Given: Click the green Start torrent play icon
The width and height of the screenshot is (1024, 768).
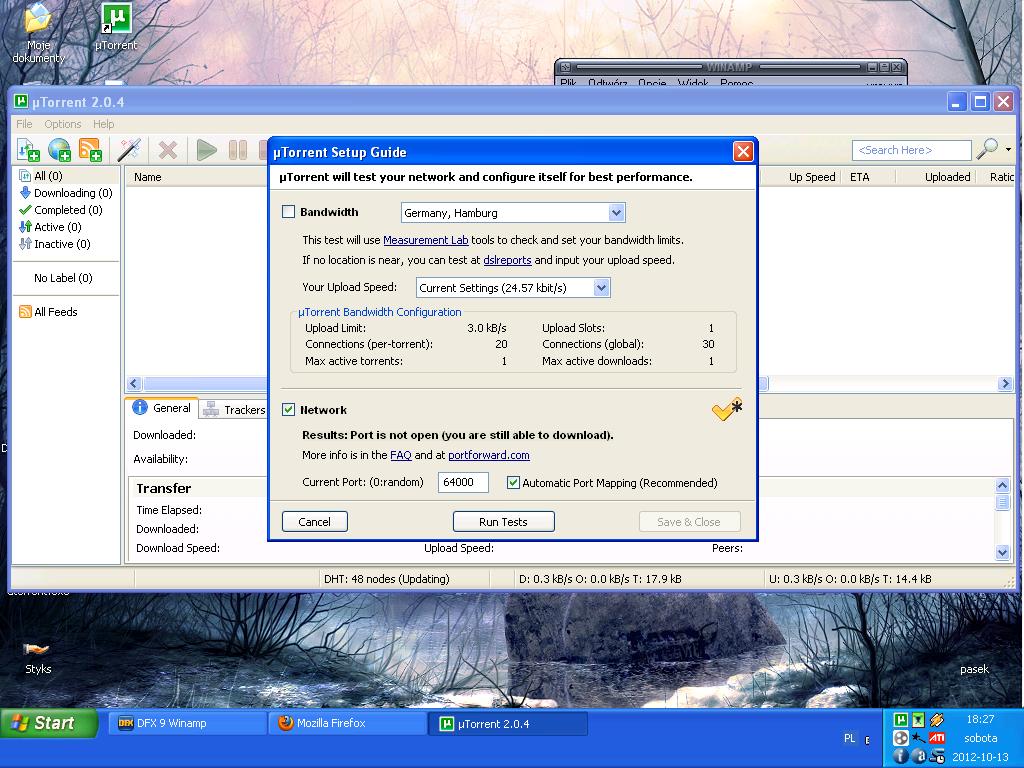Looking at the screenshot, I should coord(206,150).
